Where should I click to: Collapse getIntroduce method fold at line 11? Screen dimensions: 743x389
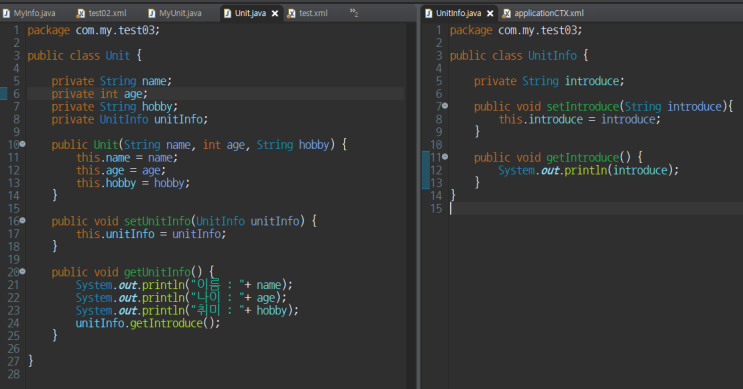click(445, 157)
